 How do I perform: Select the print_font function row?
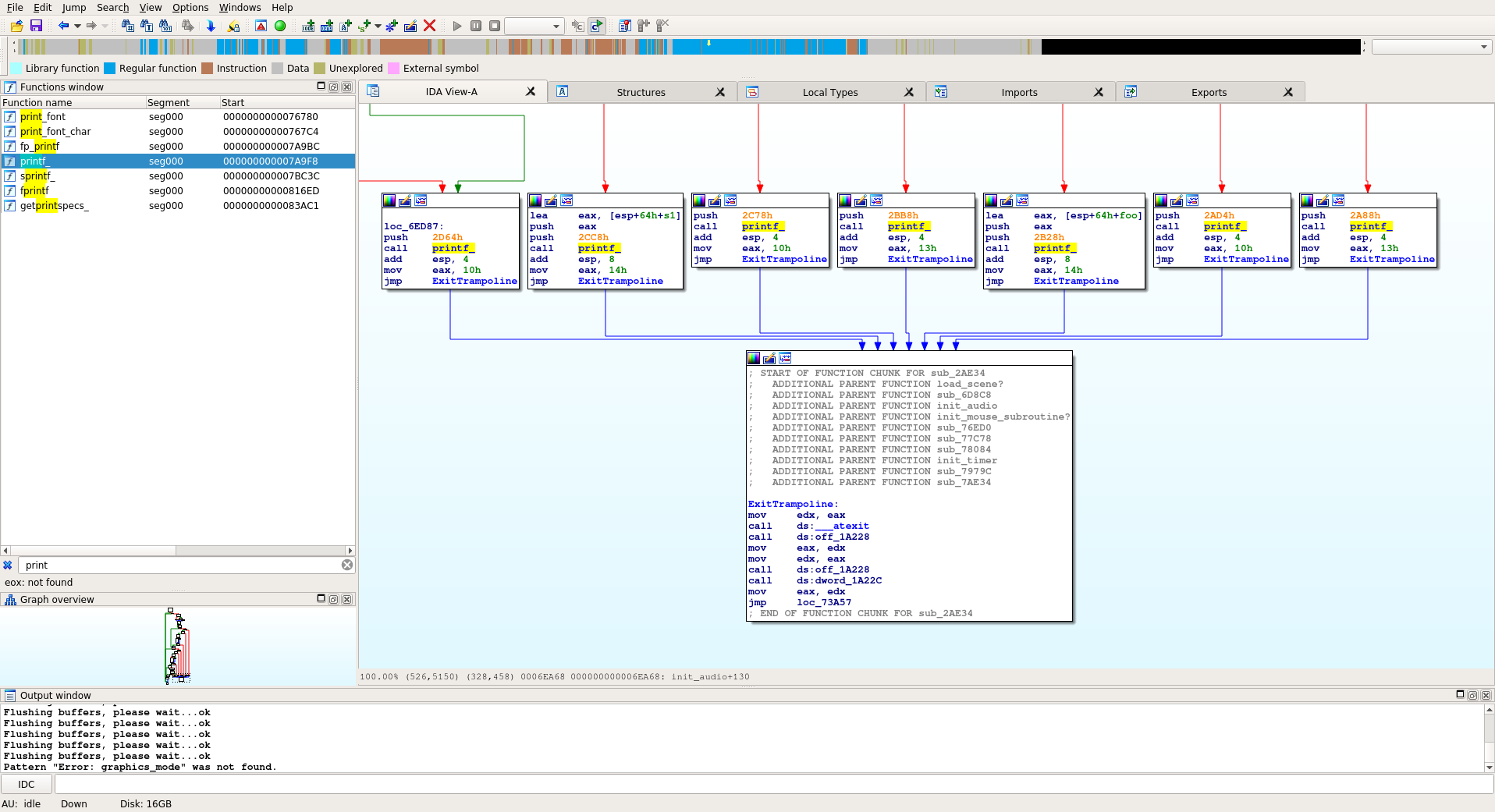click(178, 116)
